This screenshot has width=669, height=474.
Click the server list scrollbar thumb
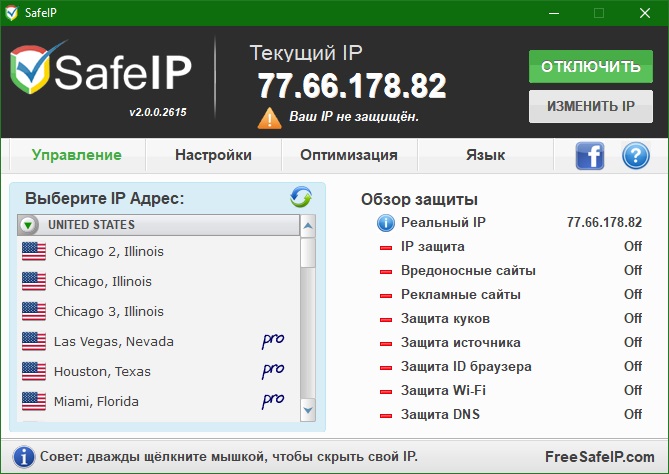tap(308, 253)
